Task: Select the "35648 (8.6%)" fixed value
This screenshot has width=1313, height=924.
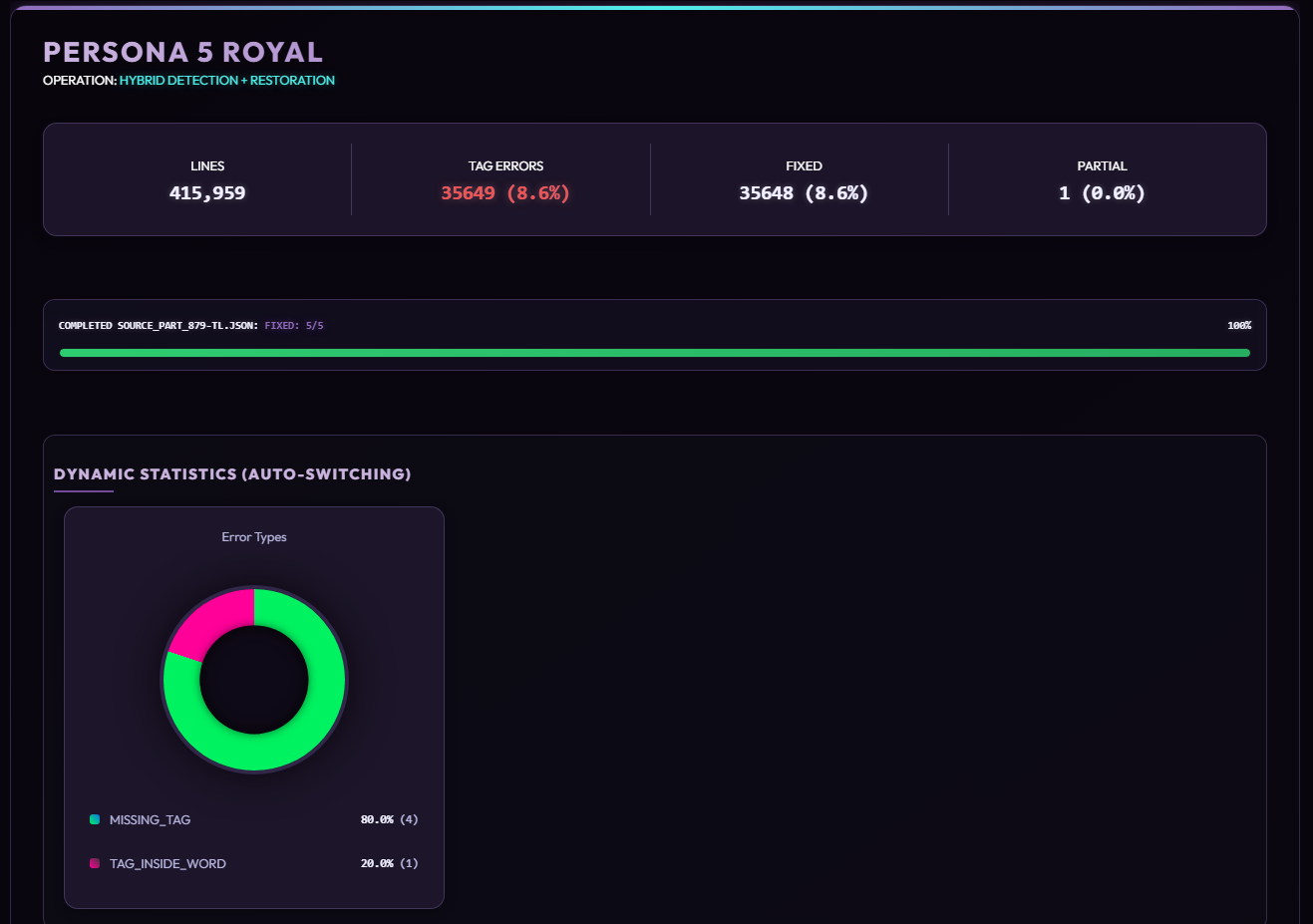Action: (x=804, y=192)
